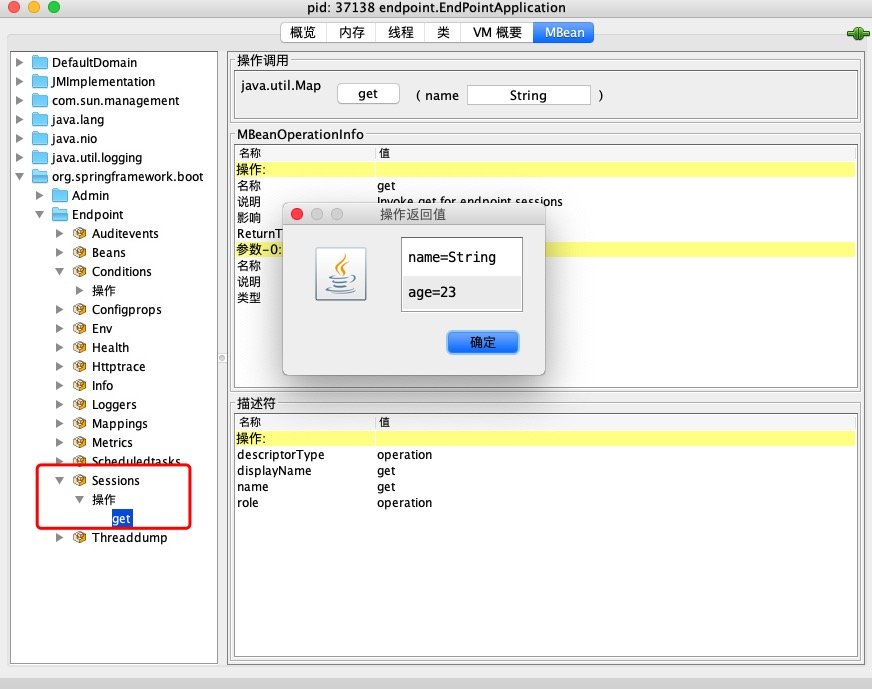Select the Threaddump MBean icon
Viewport: 872px width, 689px height.
pos(80,537)
